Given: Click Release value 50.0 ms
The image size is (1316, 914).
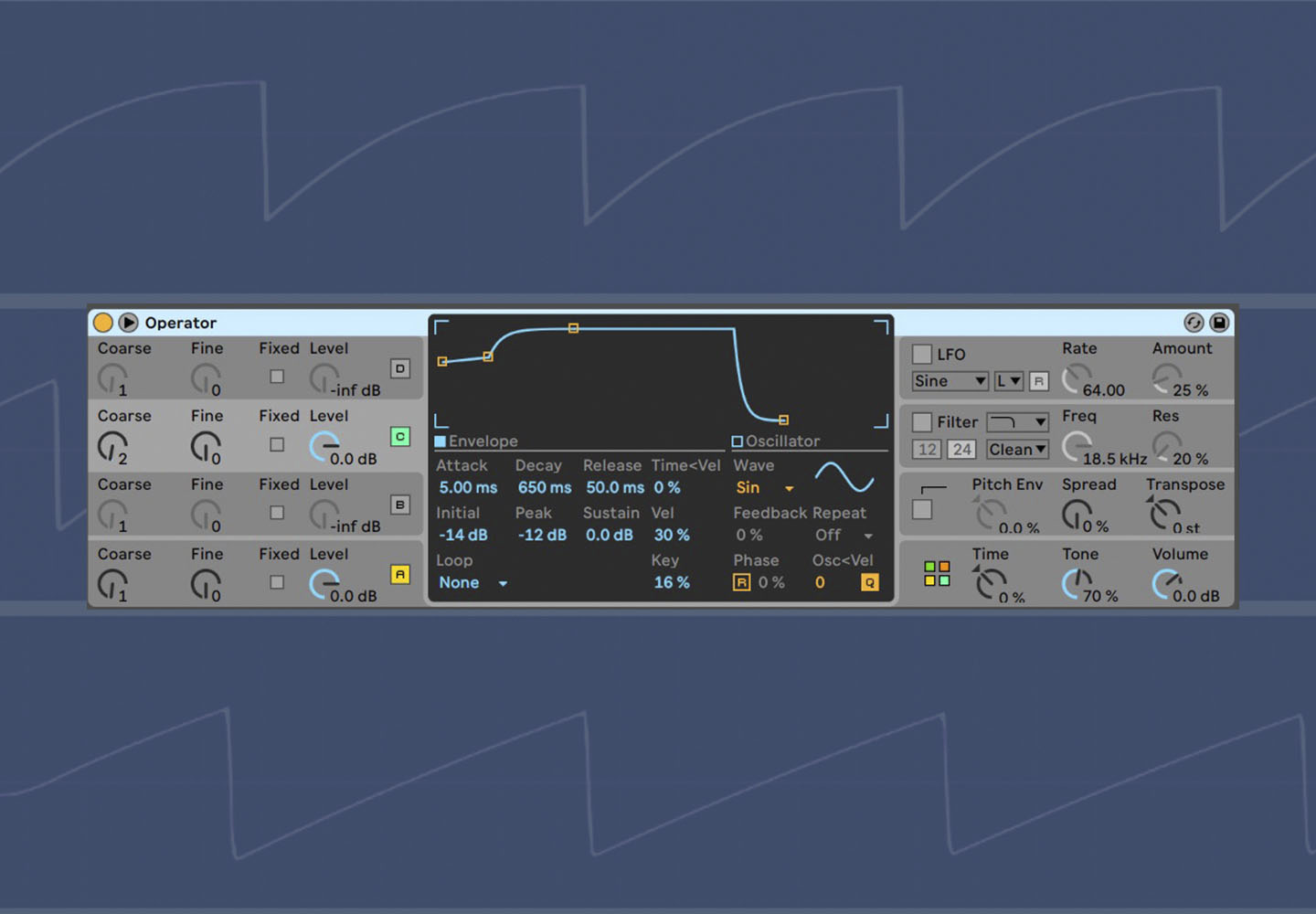Looking at the screenshot, I should [615, 488].
